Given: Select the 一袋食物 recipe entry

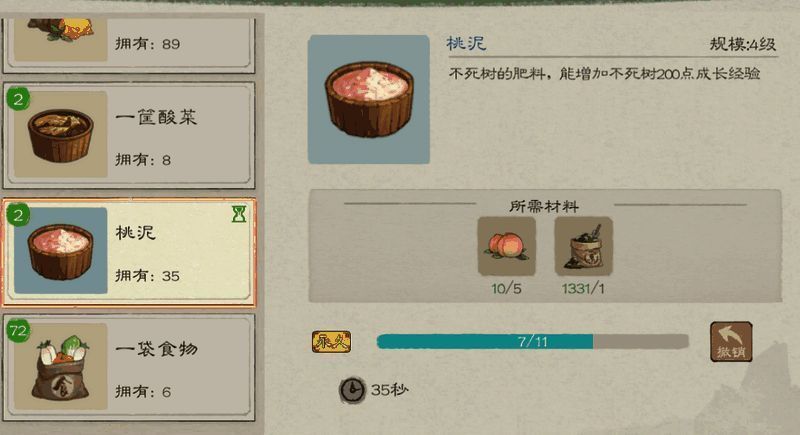Looking at the screenshot, I should point(129,367).
